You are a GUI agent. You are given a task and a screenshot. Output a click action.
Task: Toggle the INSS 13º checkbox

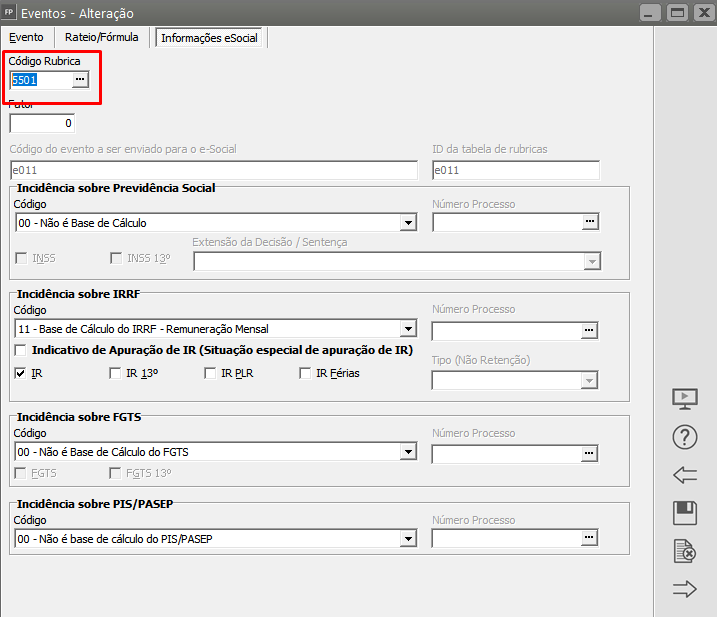pyautogui.click(x=116, y=258)
